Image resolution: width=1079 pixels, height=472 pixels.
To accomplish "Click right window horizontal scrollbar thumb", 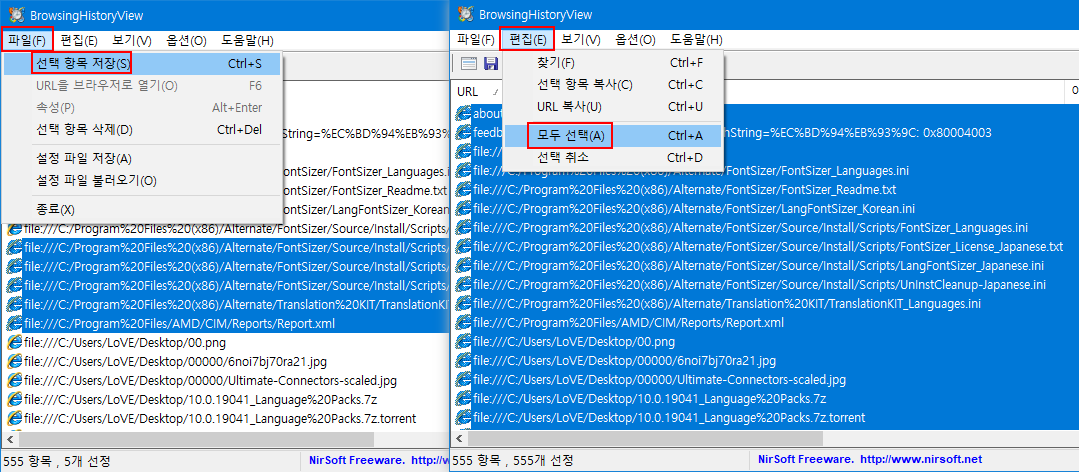I will tap(644, 438).
